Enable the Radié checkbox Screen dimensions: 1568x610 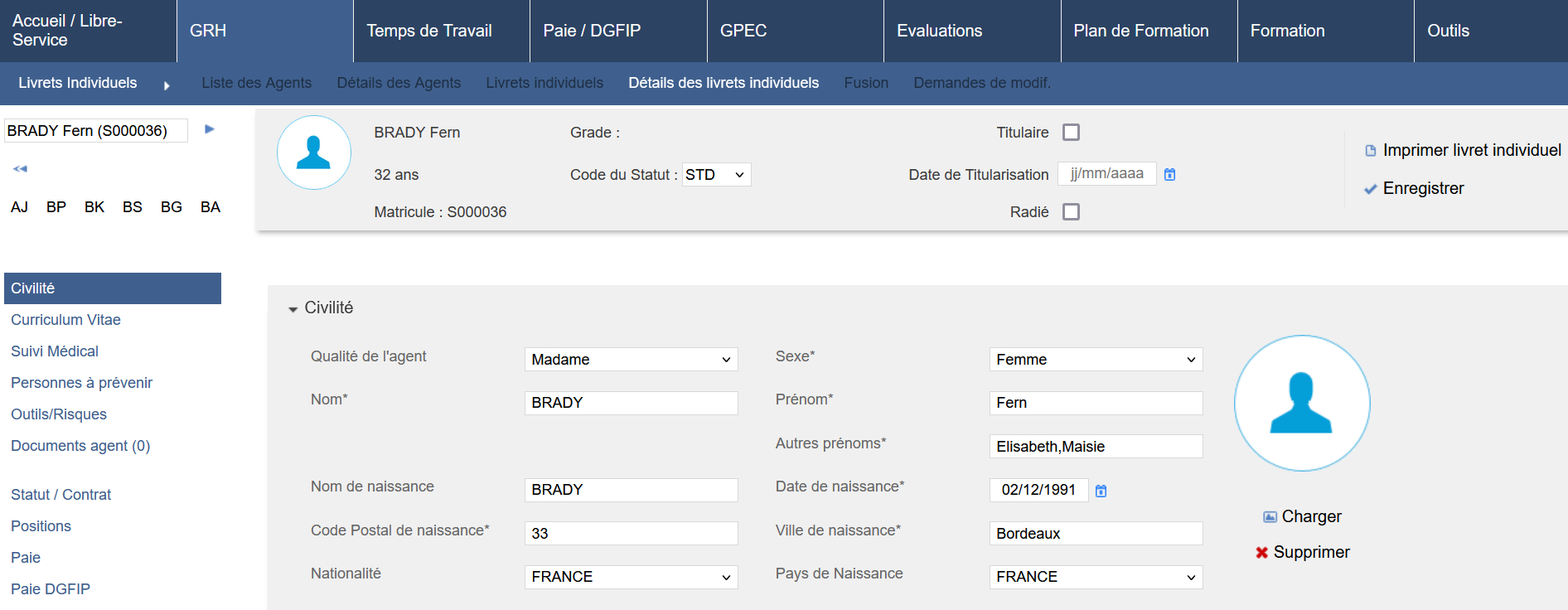click(x=1071, y=212)
